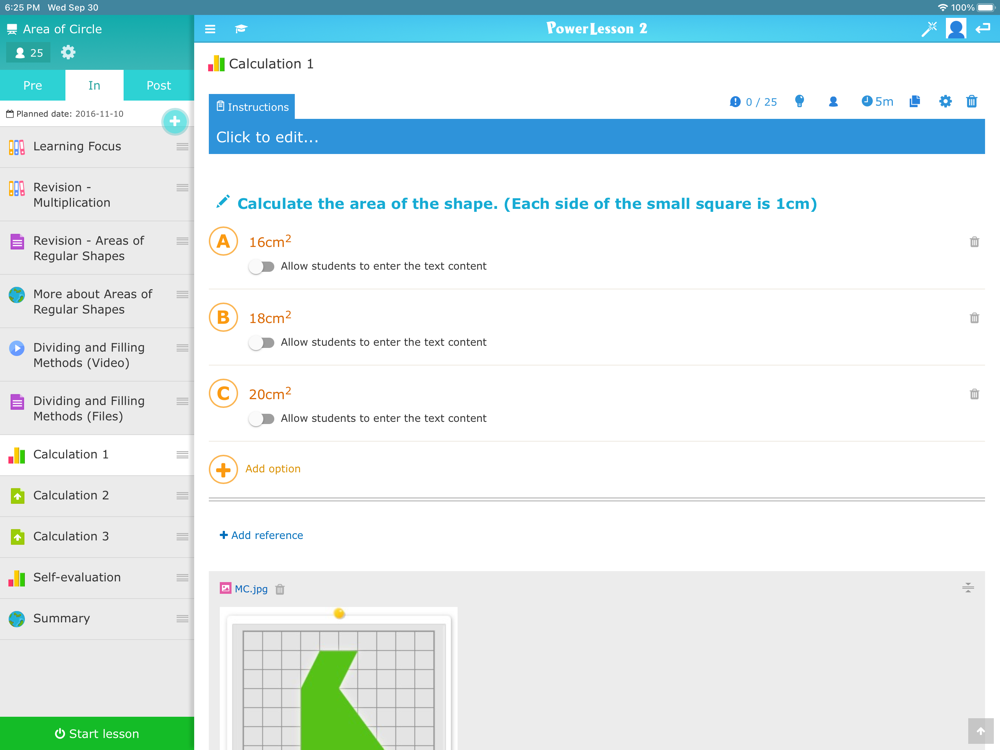Click the Start lesson button
Viewport: 1000px width, 750px height.
click(97, 733)
